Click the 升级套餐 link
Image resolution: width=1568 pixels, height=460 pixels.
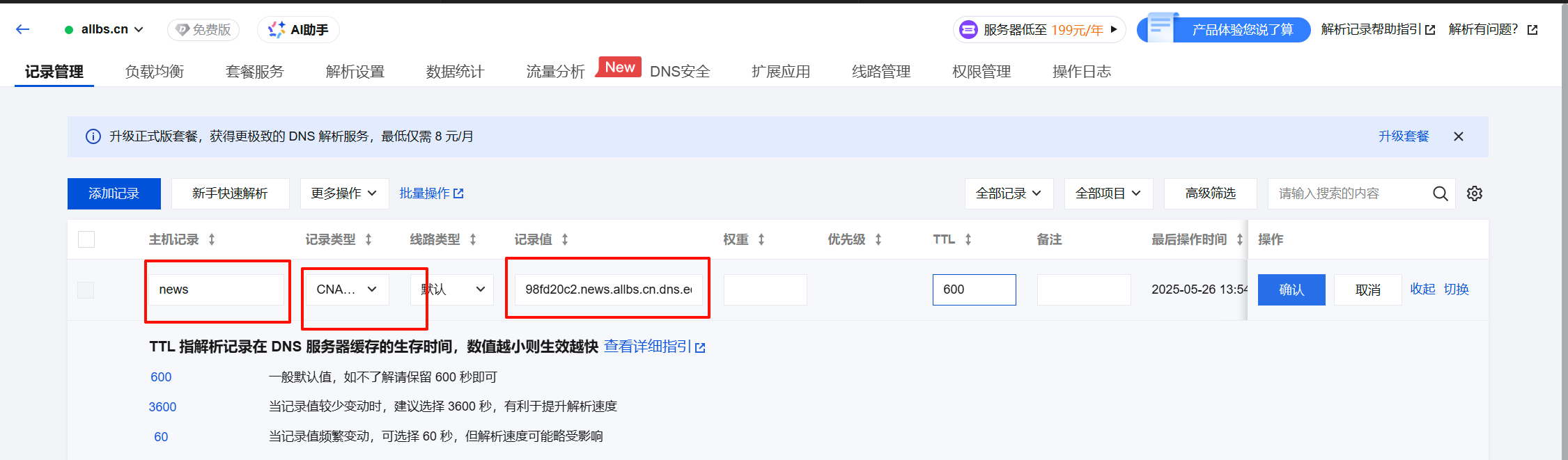tap(1404, 136)
